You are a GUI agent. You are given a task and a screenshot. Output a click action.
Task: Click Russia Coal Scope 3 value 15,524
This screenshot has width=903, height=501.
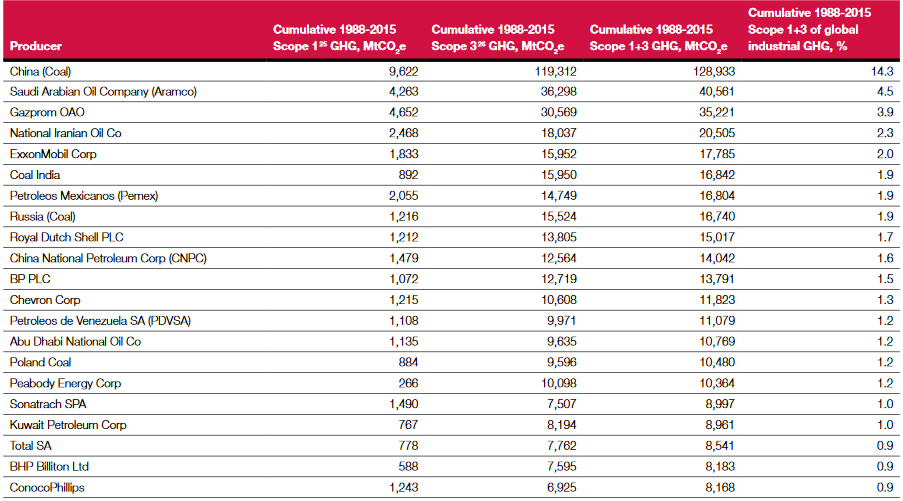click(559, 217)
